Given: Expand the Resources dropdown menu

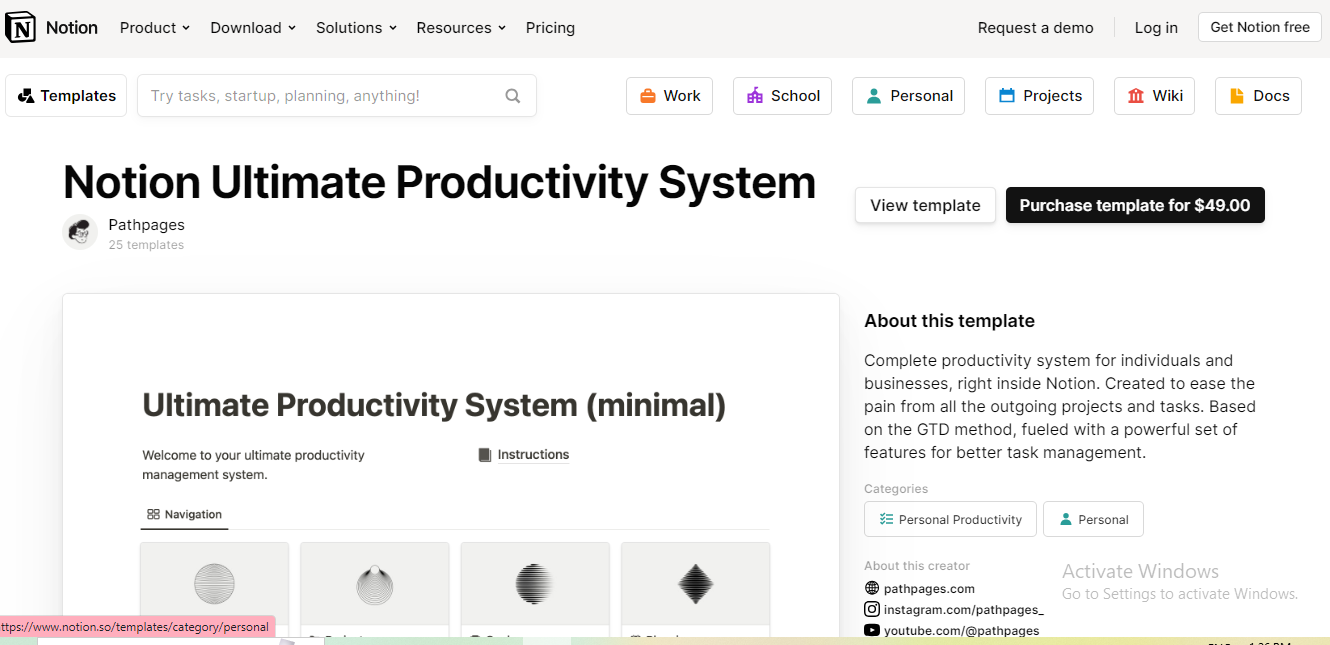Looking at the screenshot, I should click(461, 28).
